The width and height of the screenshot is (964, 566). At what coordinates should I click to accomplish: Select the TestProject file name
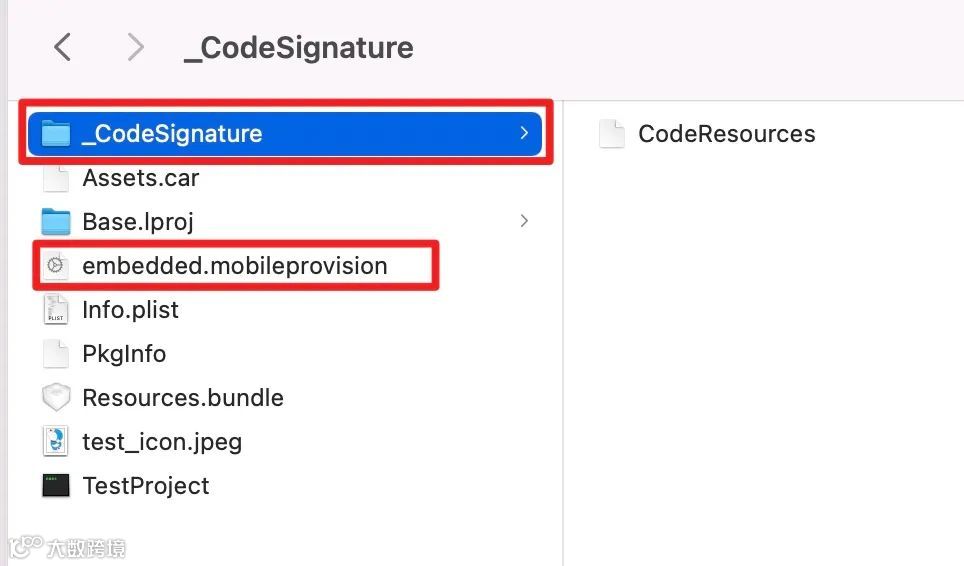(146, 486)
